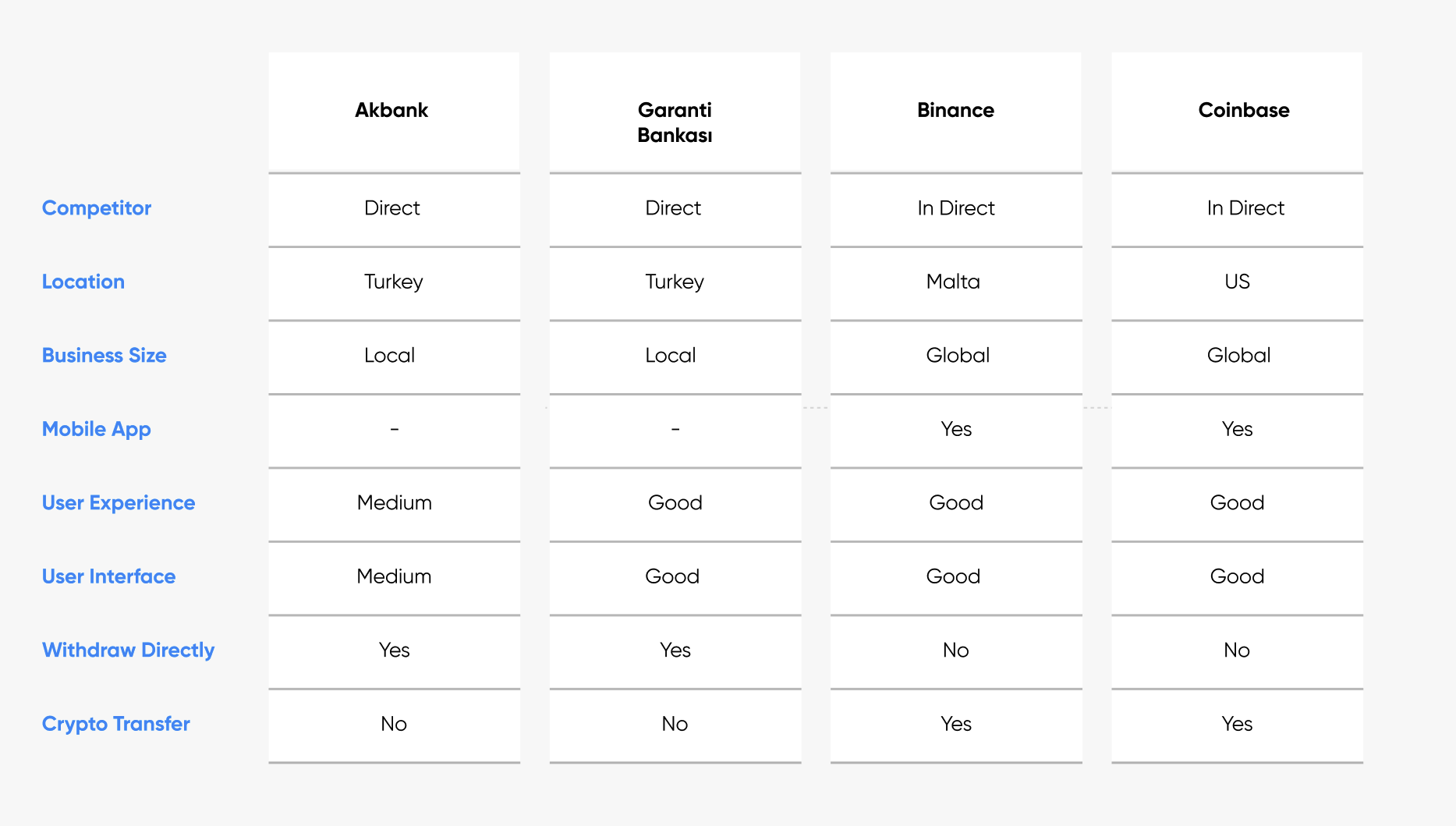Select Binance's In Direct competitor cell

(x=956, y=208)
